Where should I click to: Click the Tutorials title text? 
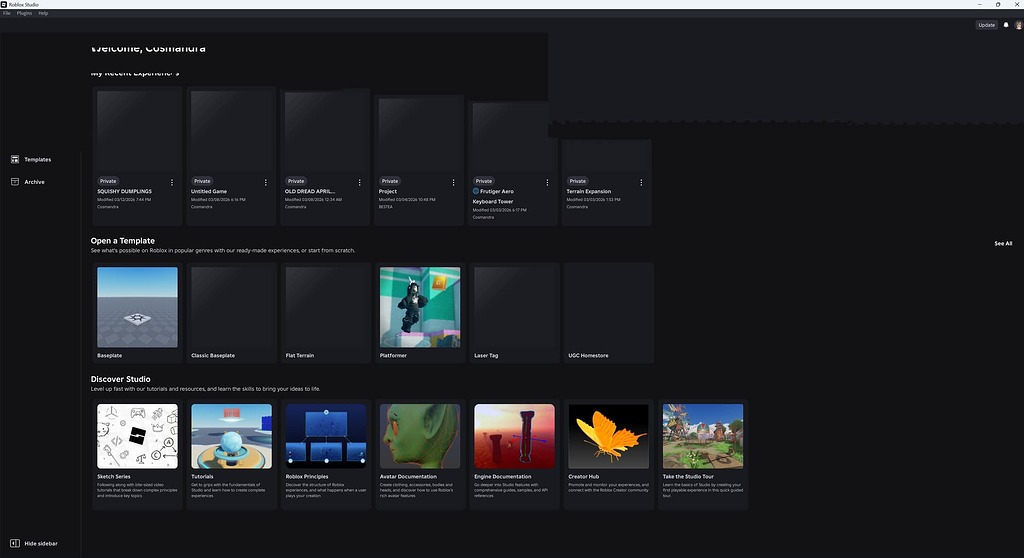202,476
